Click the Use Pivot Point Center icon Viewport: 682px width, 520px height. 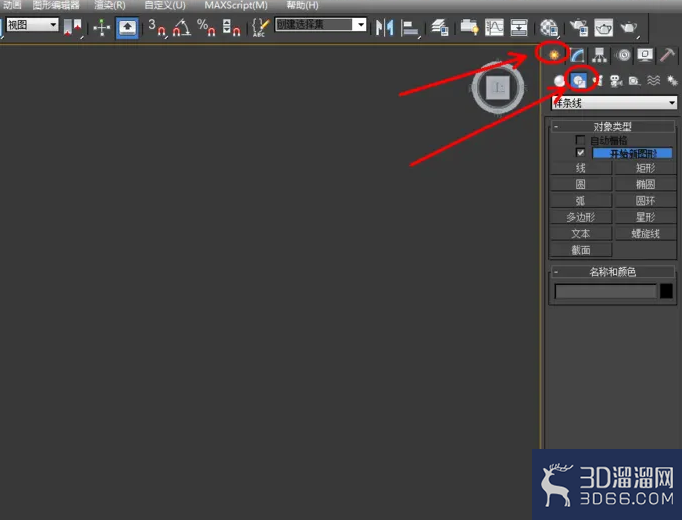[x=73, y=27]
